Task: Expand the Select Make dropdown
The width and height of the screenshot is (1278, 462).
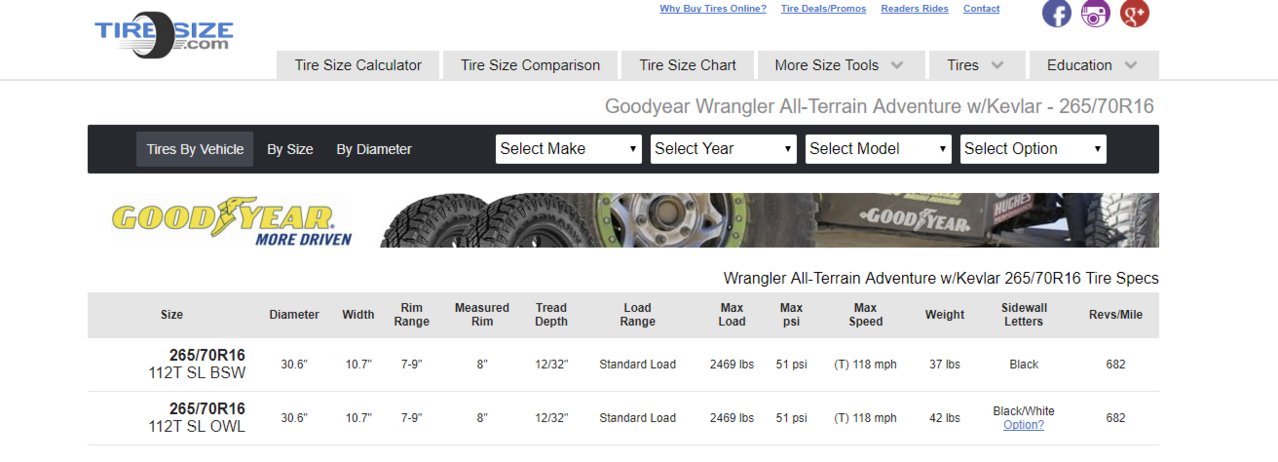Action: (x=569, y=149)
